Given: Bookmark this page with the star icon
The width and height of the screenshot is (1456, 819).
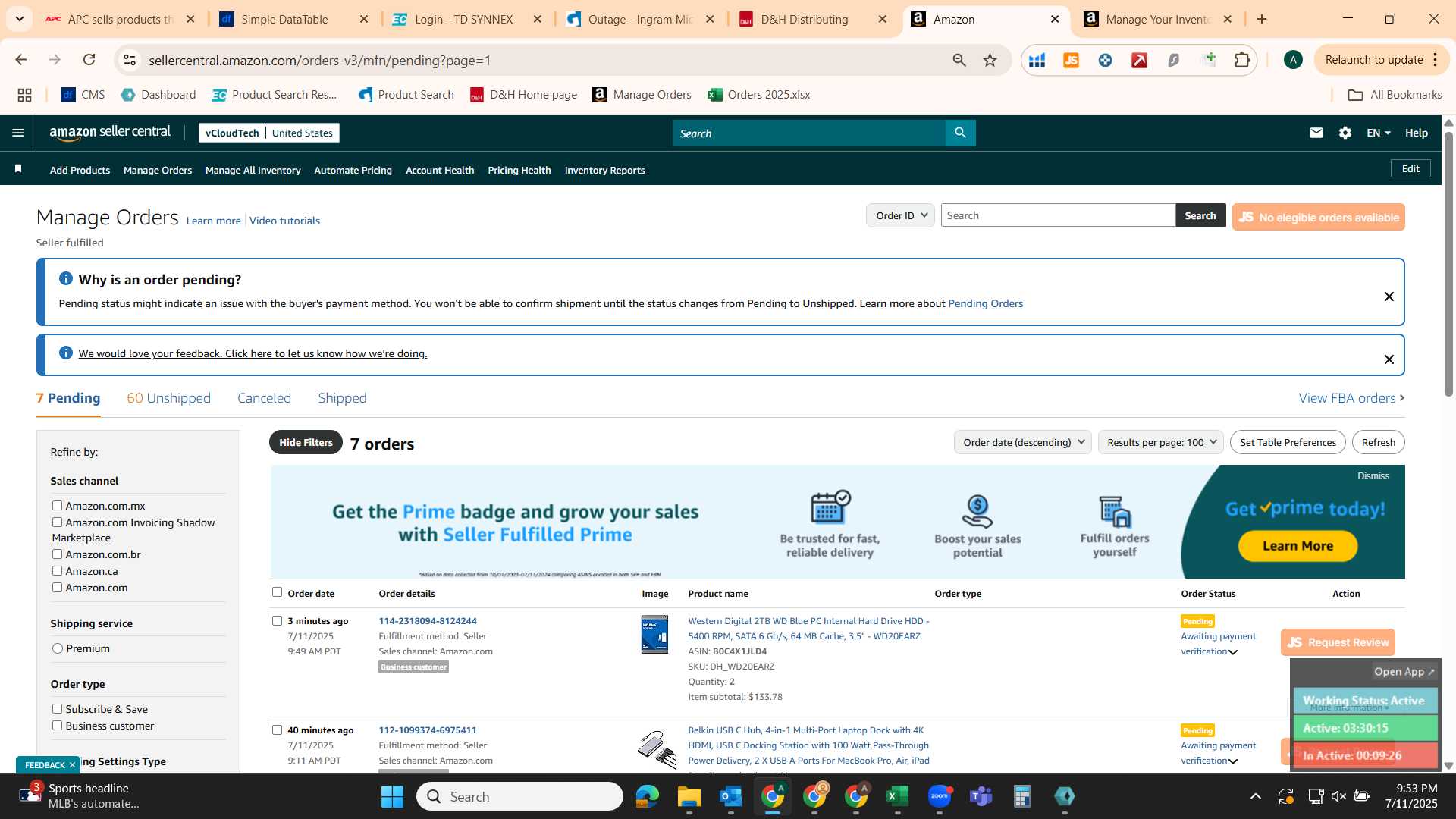Looking at the screenshot, I should (x=990, y=60).
